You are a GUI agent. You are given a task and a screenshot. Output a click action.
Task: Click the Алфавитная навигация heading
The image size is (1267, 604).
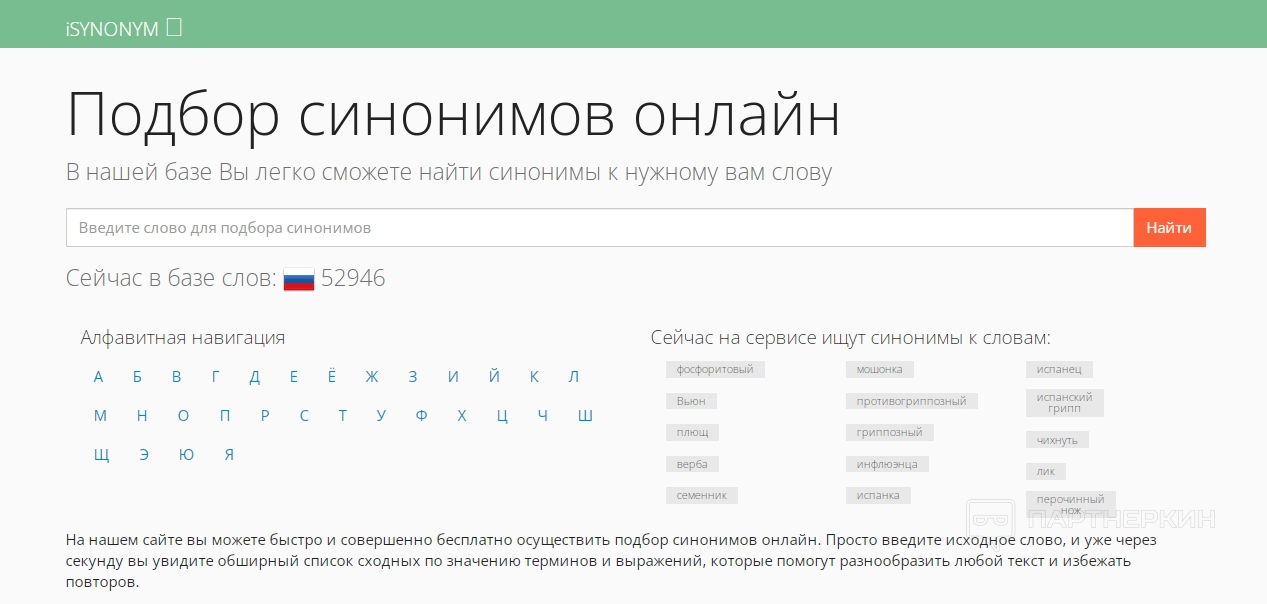(183, 338)
